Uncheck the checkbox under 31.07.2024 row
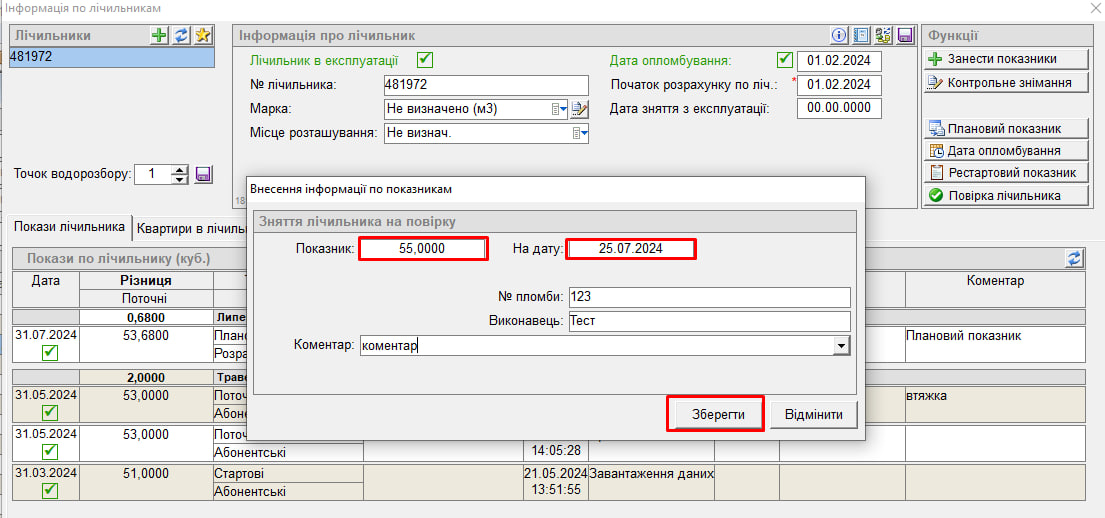This screenshot has height=518, width=1105. [50, 352]
